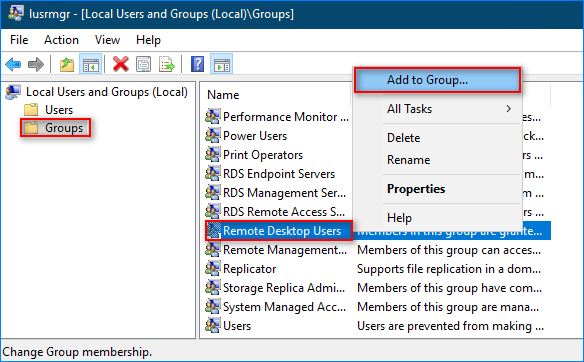Image resolution: width=584 pixels, height=362 pixels.
Task: Click the RDS Remote Access Servers group icon
Action: tap(213, 212)
